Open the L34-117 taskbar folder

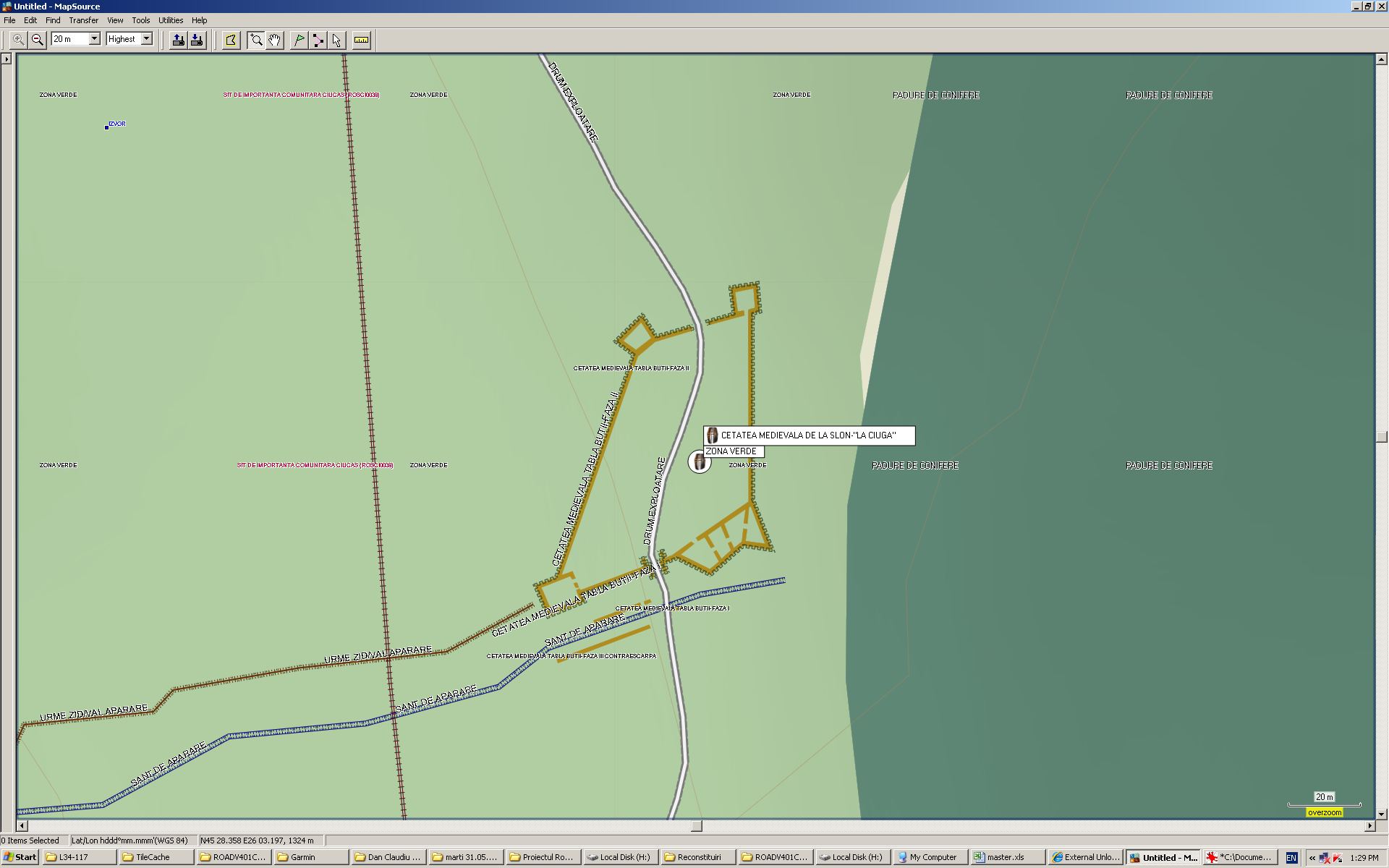[79, 857]
